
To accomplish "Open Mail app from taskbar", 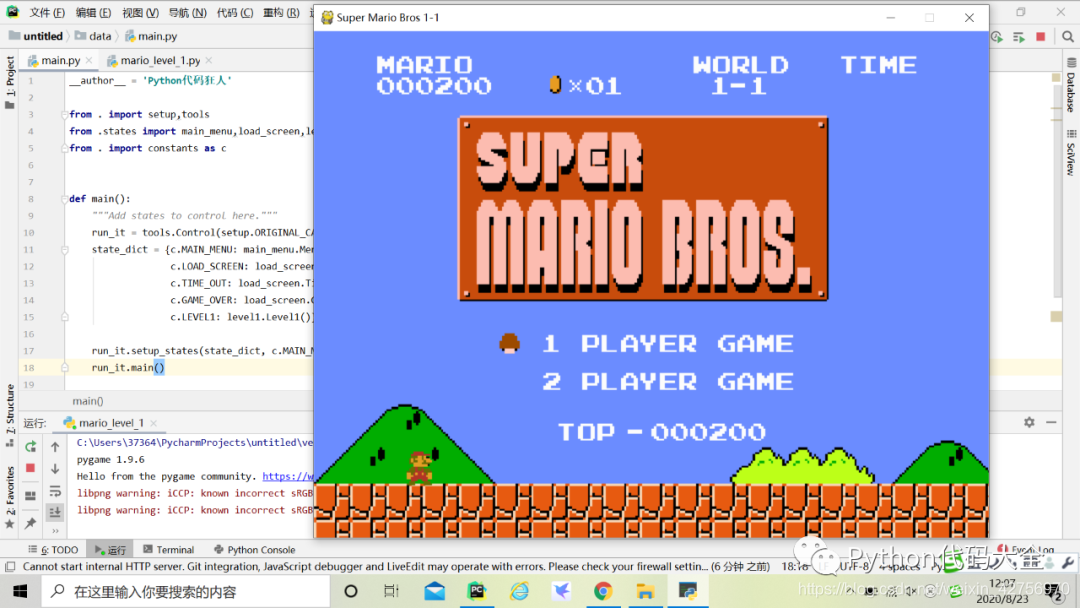I will (x=435, y=591).
